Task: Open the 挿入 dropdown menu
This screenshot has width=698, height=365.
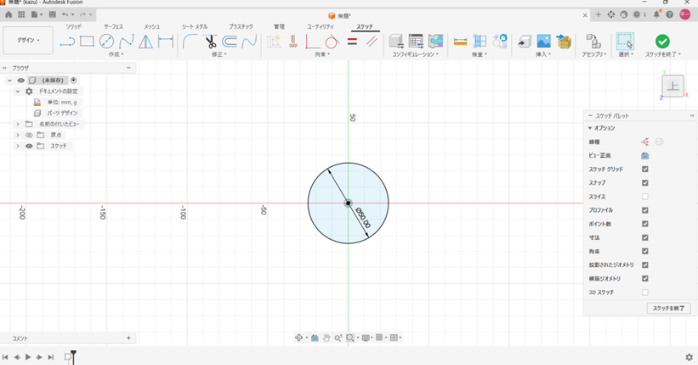Action: 543,54
